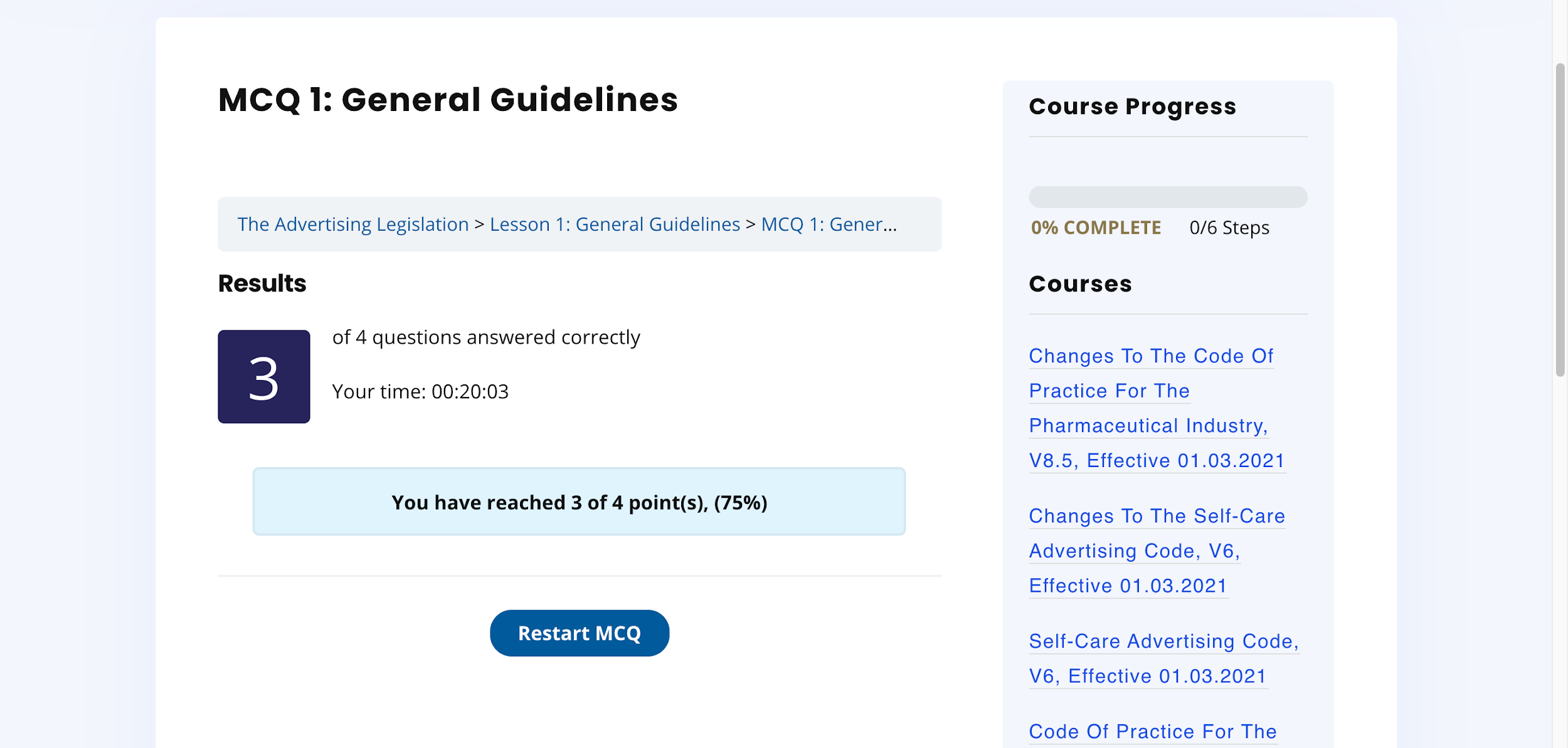Open Changes To The Code Of Practice course
Screen dimensions: 1568x748
1151,408
